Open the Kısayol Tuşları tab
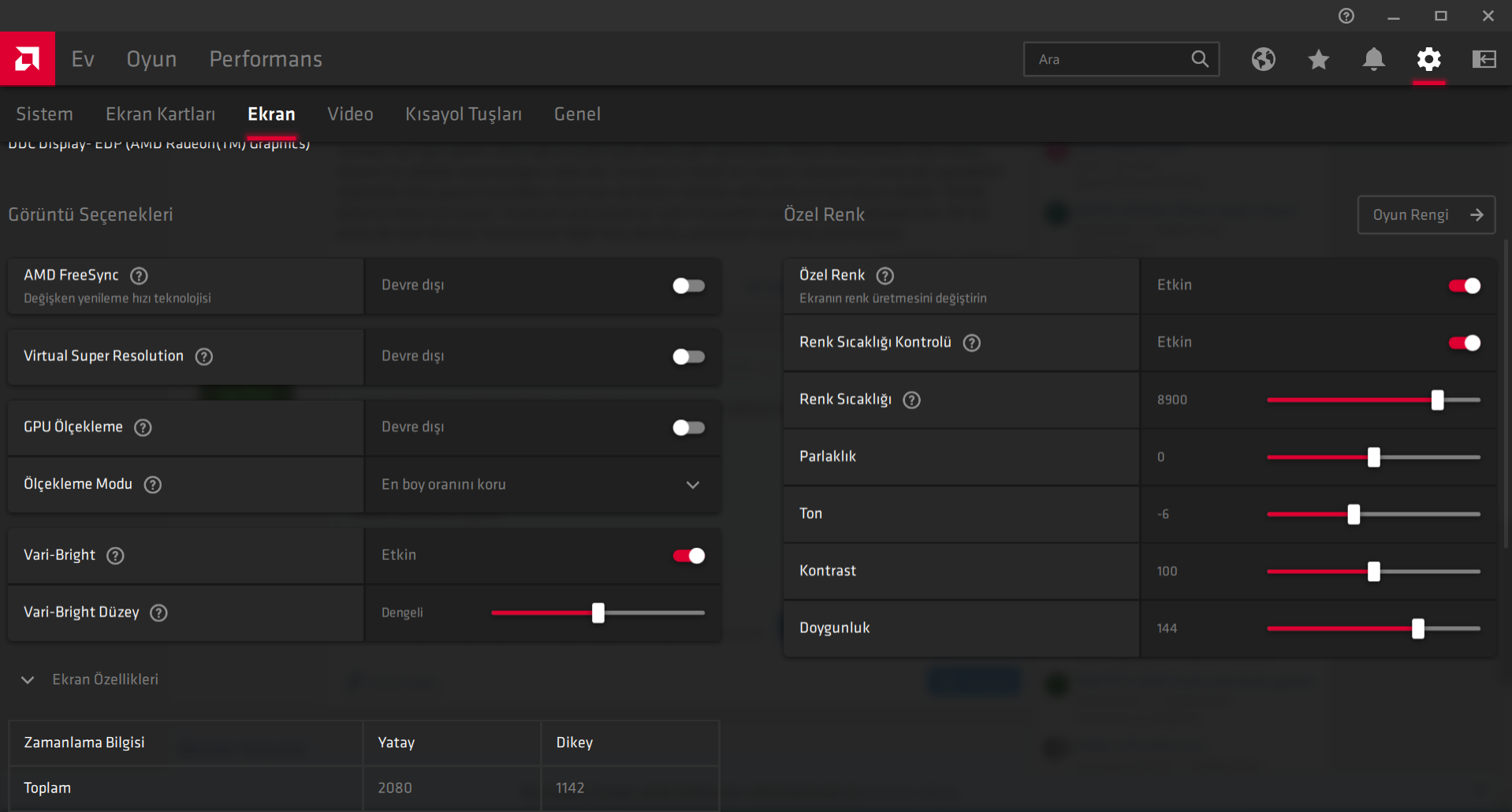Image resolution: width=1512 pixels, height=812 pixels. click(x=464, y=114)
